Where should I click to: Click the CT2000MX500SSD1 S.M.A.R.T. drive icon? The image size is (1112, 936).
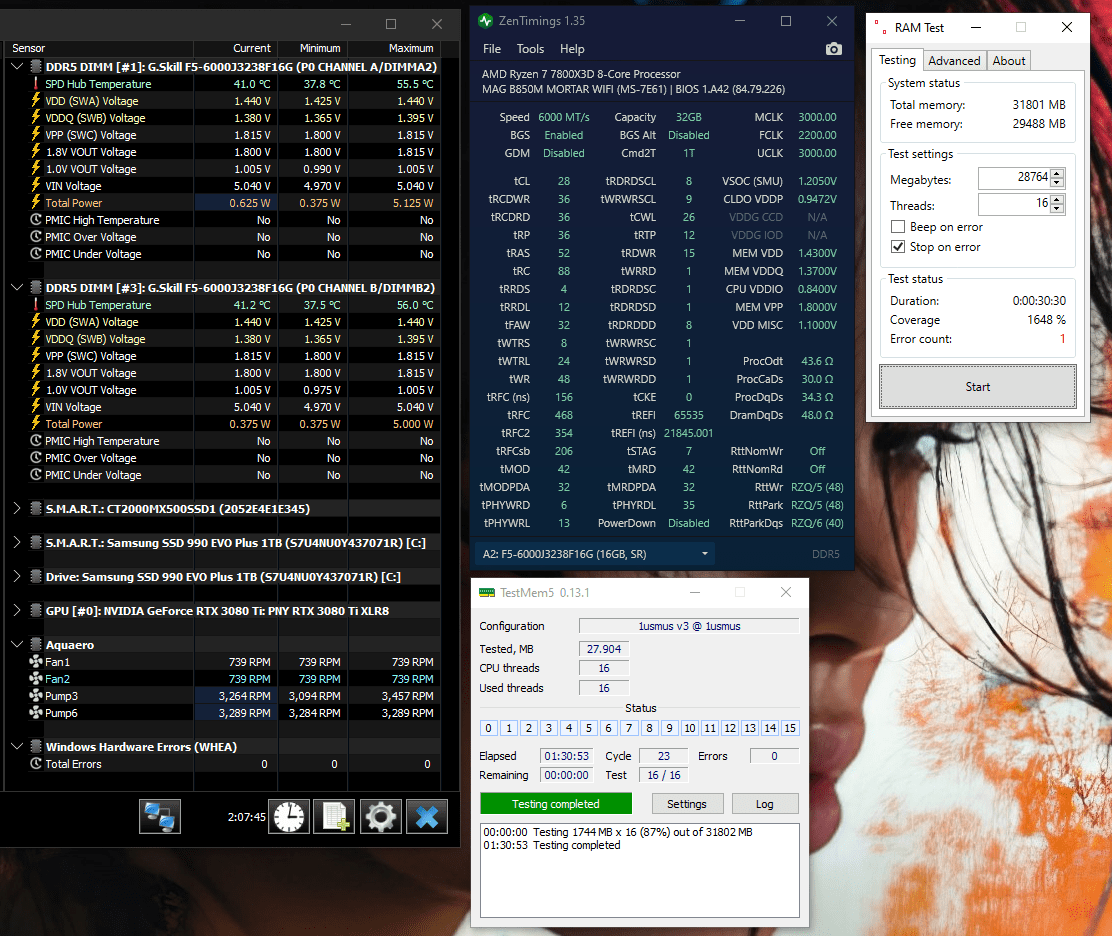35,508
